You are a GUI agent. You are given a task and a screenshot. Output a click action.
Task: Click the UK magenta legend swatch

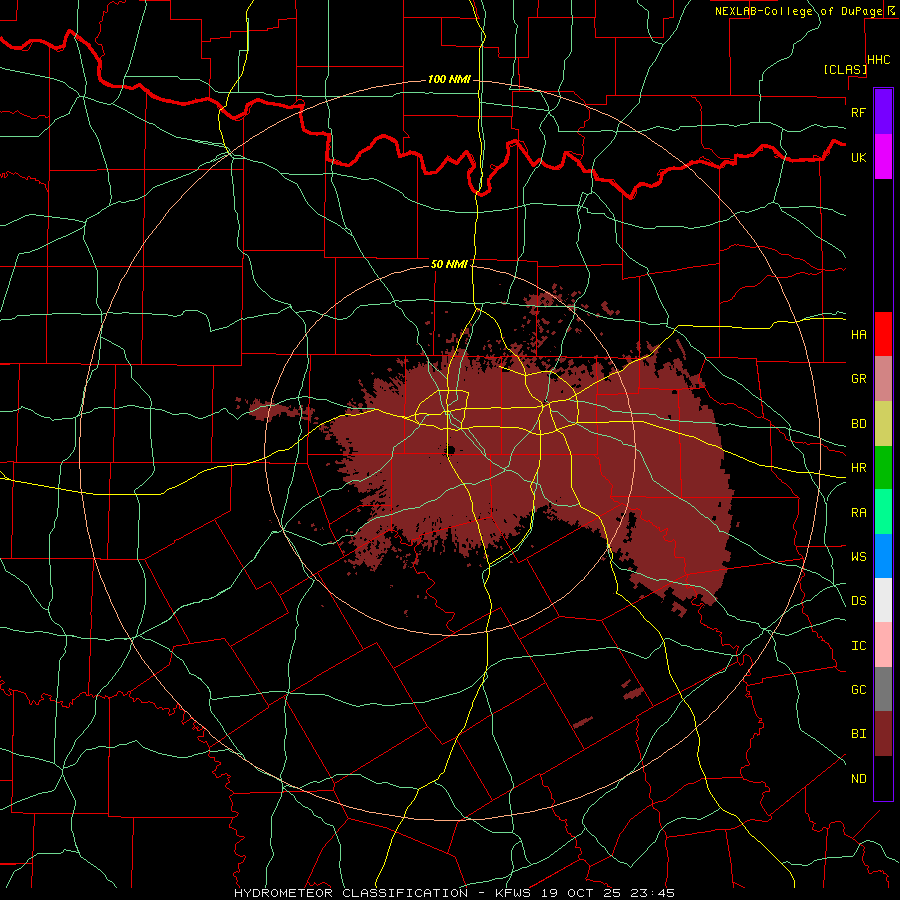[883, 157]
